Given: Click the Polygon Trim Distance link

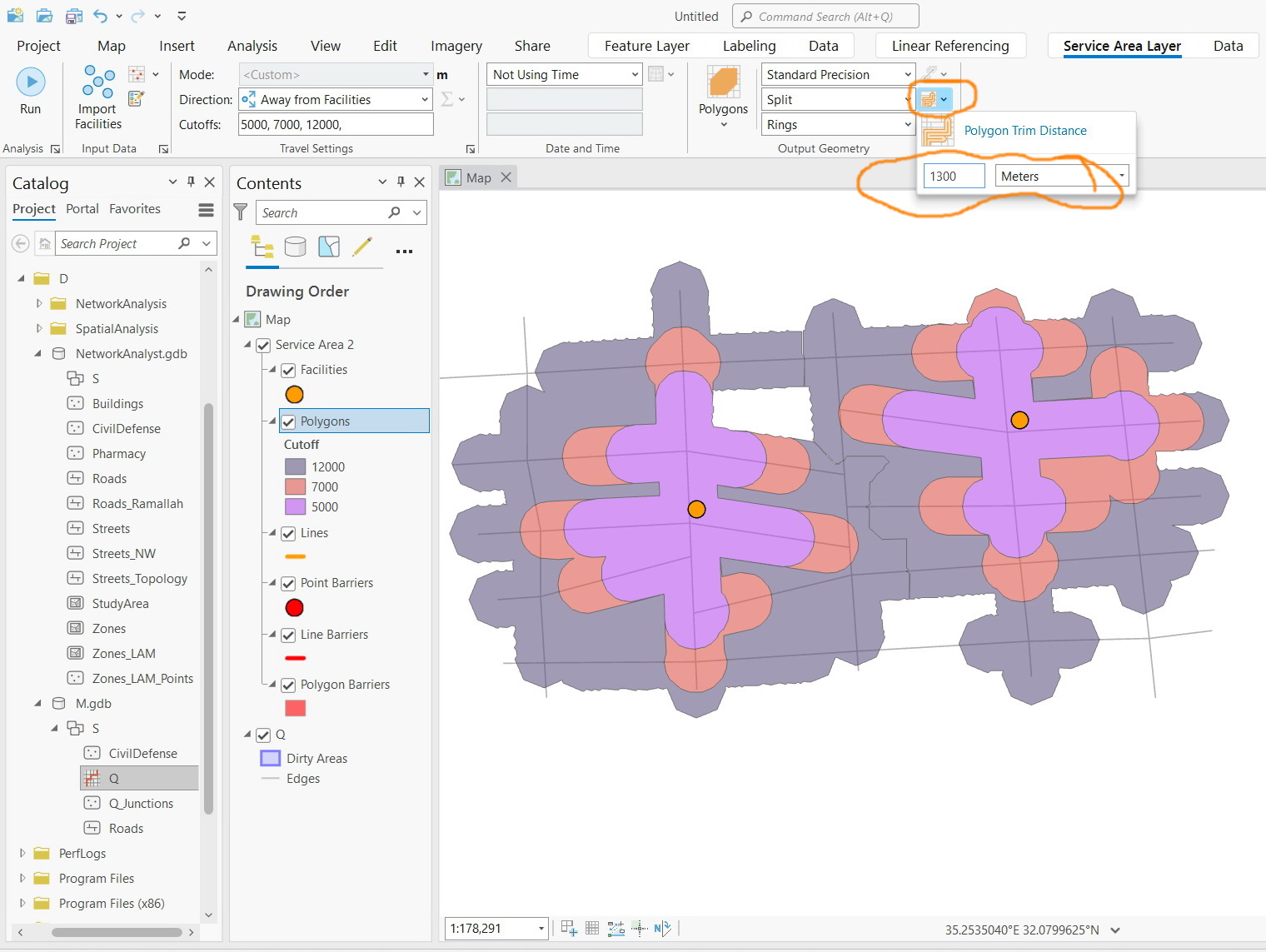Looking at the screenshot, I should tap(1024, 131).
